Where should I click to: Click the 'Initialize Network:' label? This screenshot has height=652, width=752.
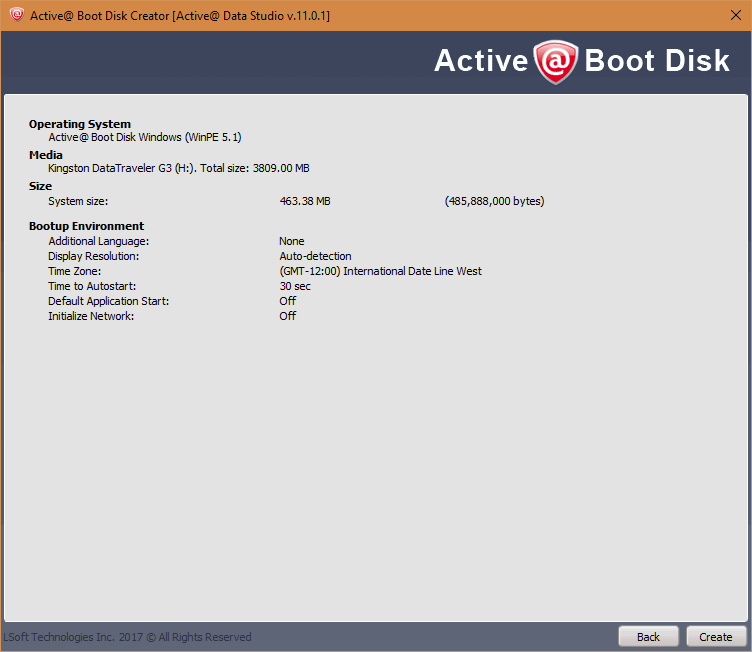91,316
